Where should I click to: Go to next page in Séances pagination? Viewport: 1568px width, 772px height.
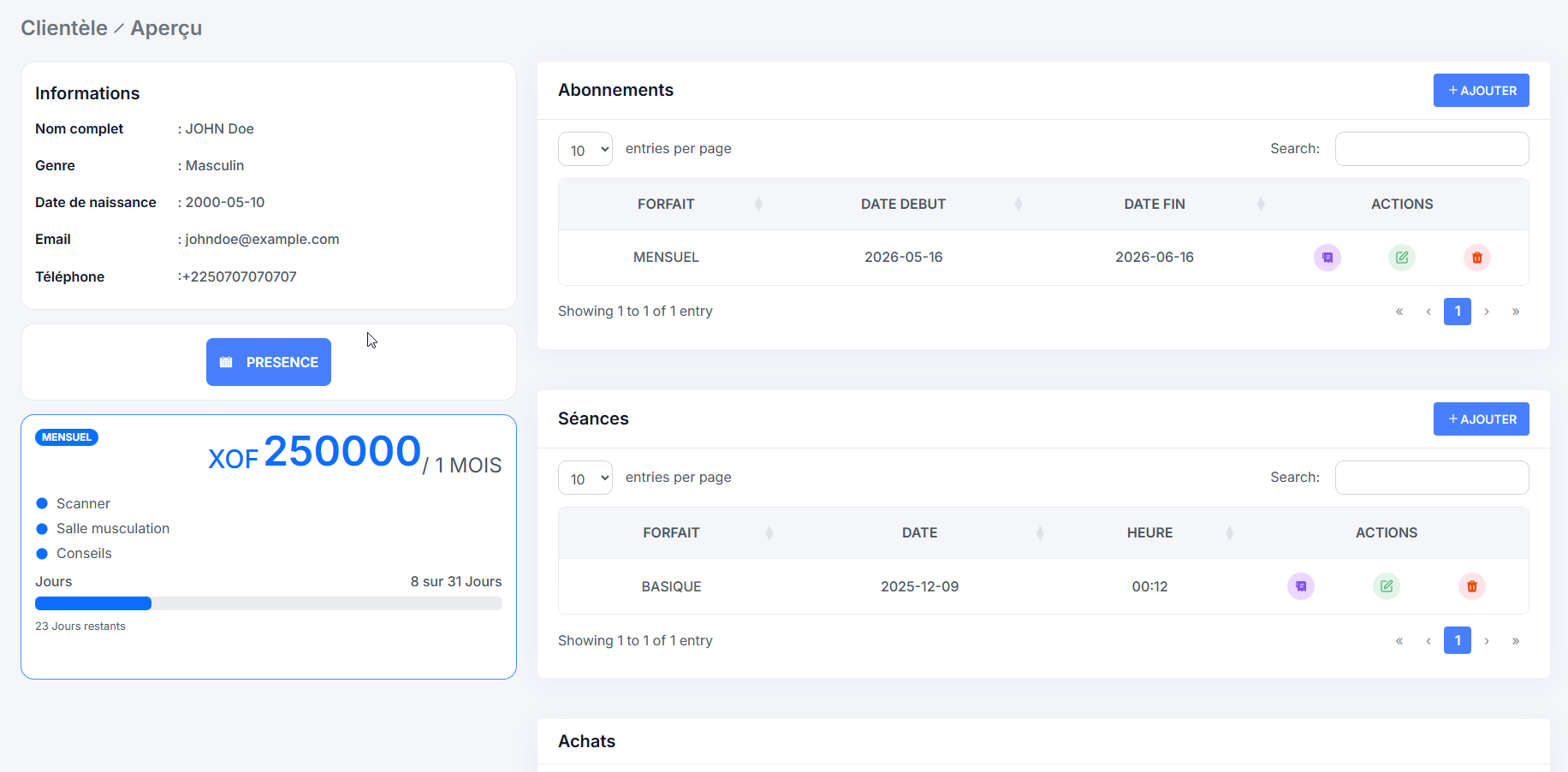coord(1487,640)
